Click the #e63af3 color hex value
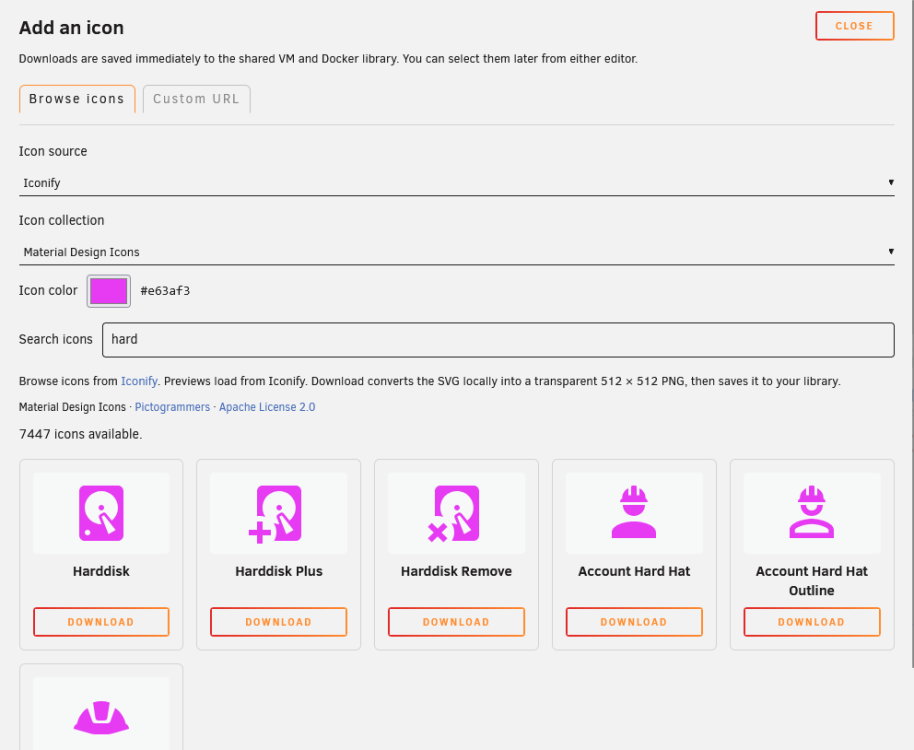The width and height of the screenshot is (914, 750). tap(165, 291)
